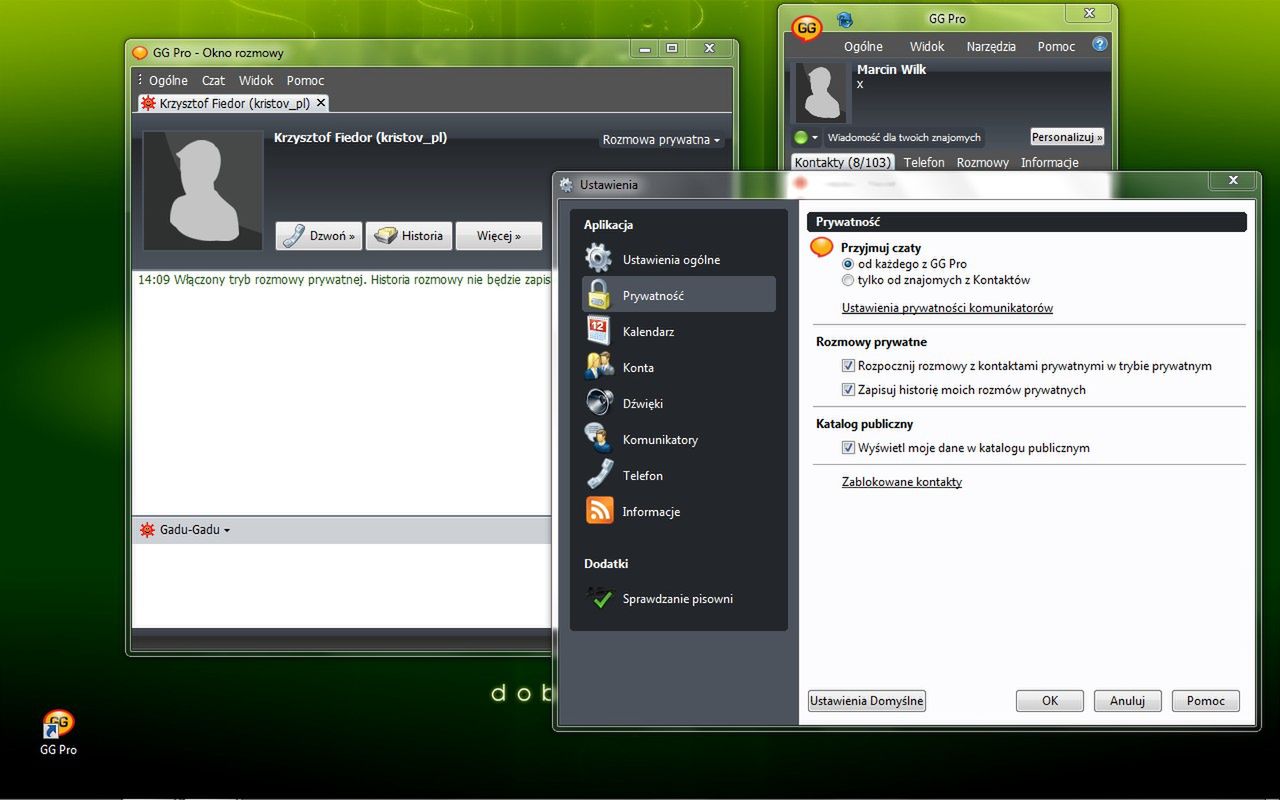Expand the Dzwoń call button
Viewport: 1280px width, 800px height.
pos(318,236)
